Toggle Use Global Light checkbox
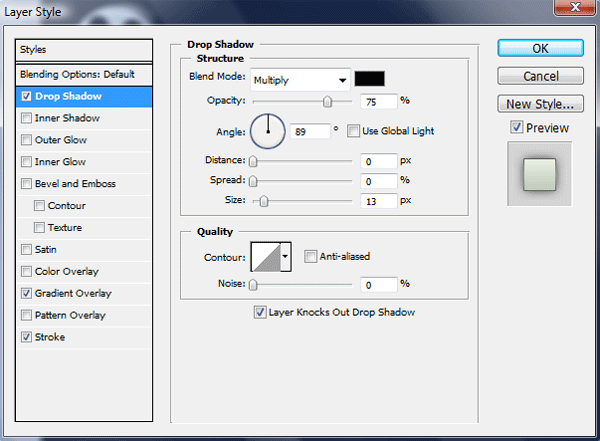Image resolution: width=600 pixels, height=441 pixels. coord(353,131)
